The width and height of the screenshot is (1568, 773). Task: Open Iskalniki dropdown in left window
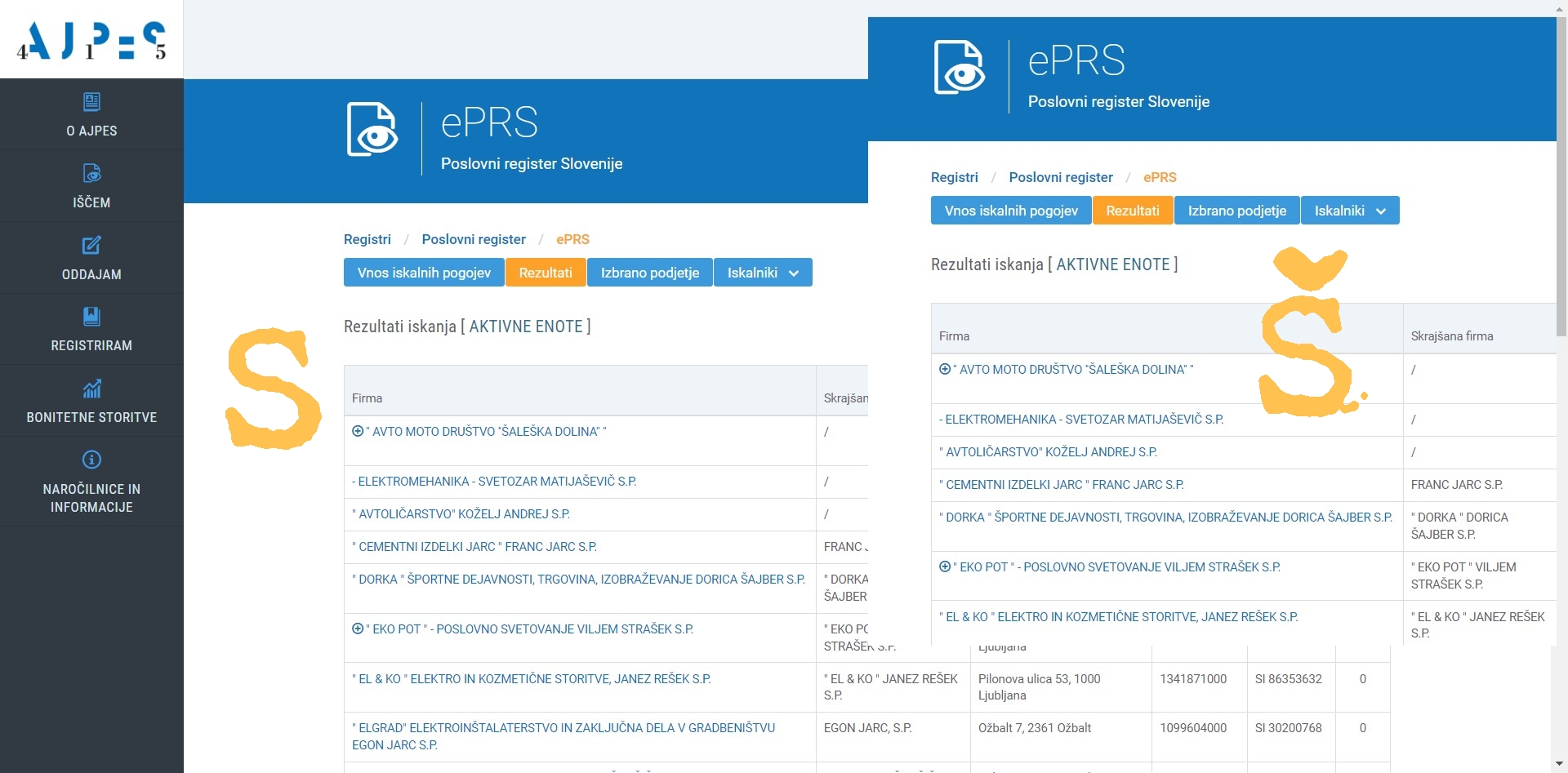tap(763, 273)
